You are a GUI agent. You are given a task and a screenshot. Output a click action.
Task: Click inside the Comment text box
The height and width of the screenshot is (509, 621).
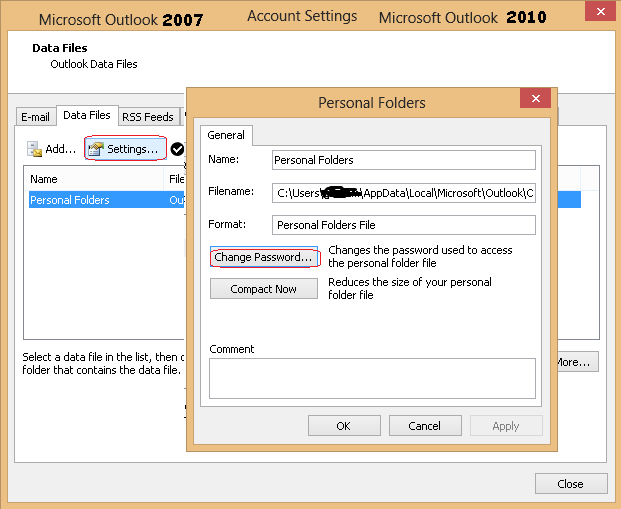pyautogui.click(x=372, y=378)
